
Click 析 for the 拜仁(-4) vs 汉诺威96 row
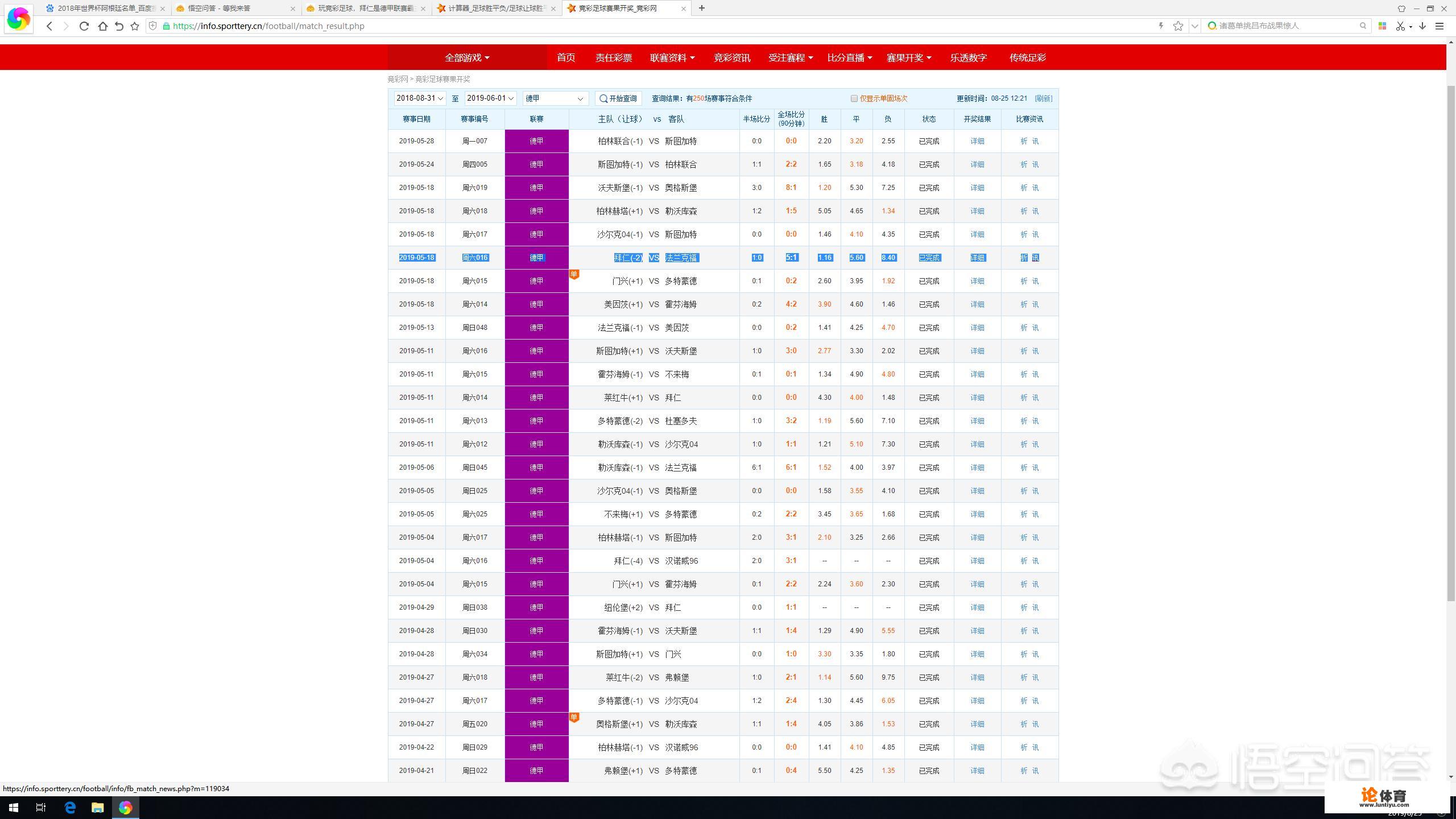pyautogui.click(x=1024, y=561)
